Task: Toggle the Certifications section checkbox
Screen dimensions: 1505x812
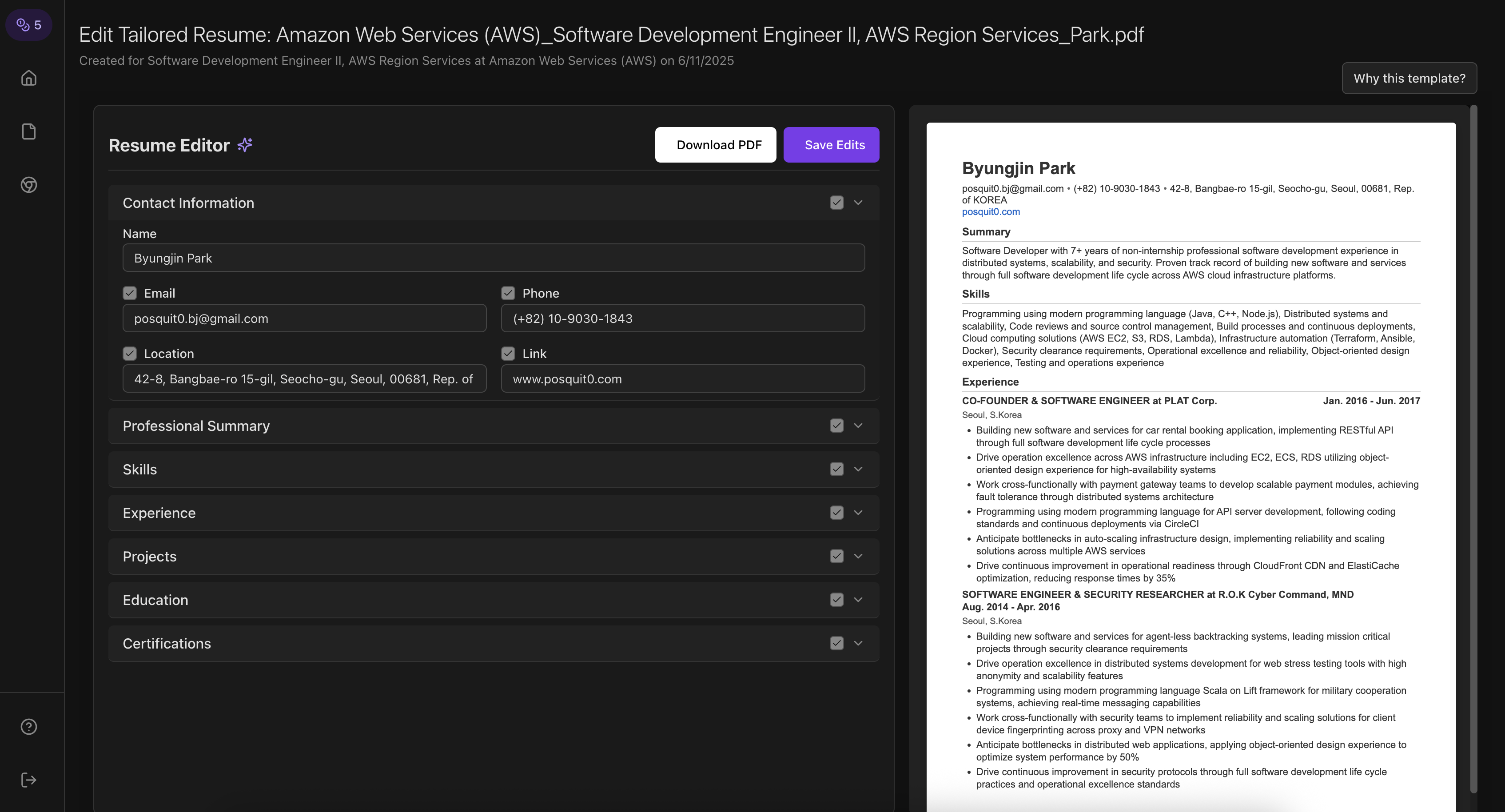Action: click(836, 643)
